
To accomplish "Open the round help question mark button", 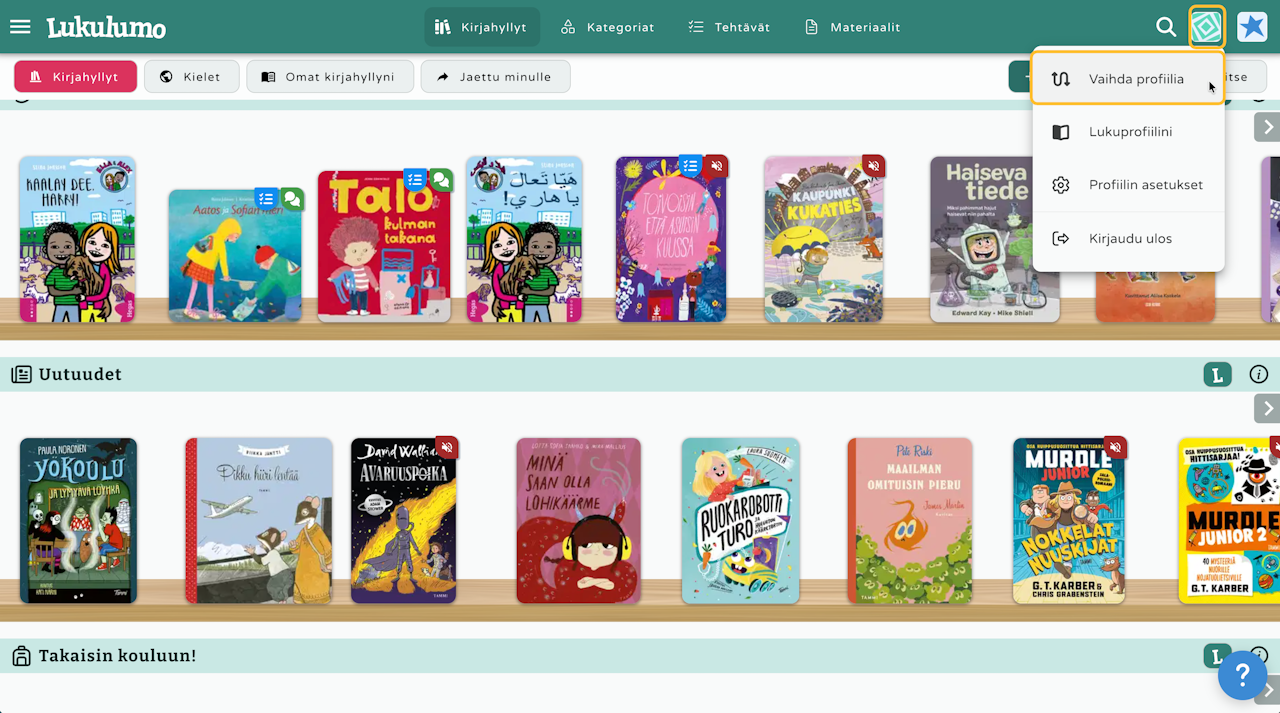I will 1243,675.
